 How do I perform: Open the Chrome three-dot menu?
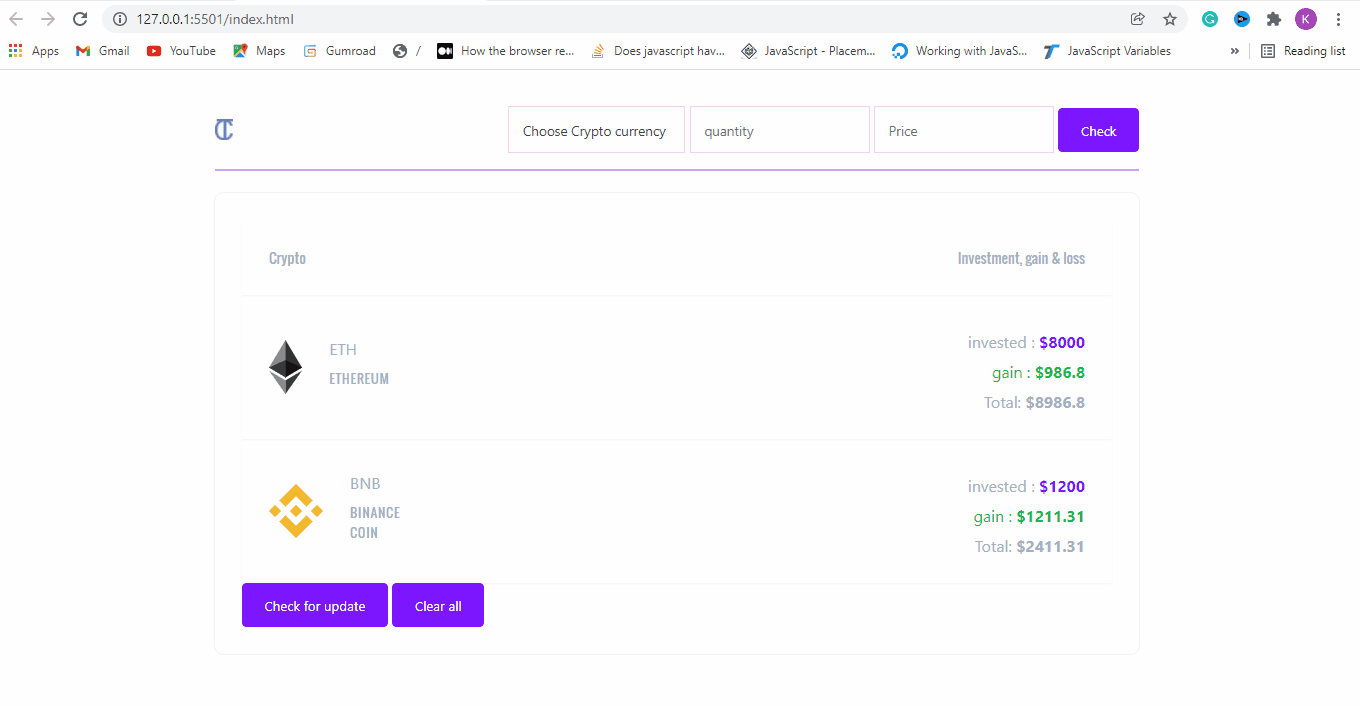1338,19
